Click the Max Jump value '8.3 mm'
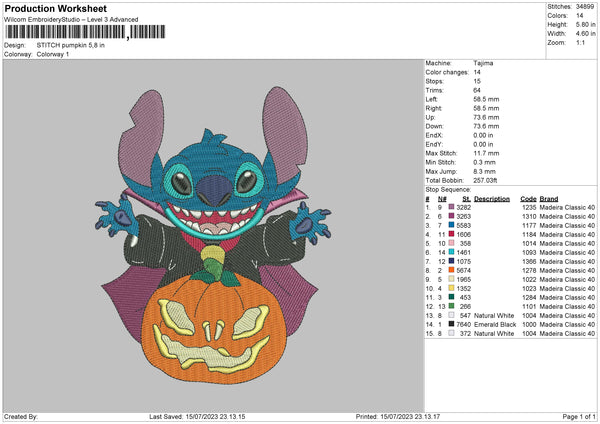The height and width of the screenshot is (424, 600). (x=484, y=171)
